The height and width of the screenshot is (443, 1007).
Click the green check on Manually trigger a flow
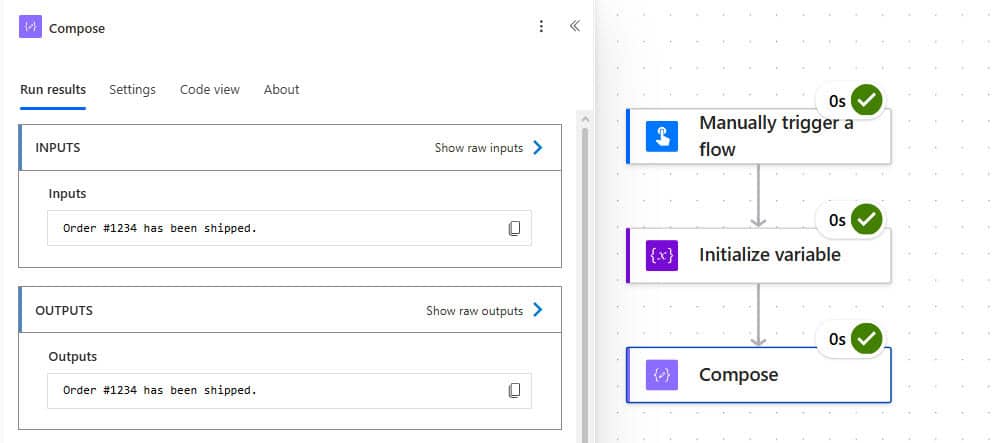[866, 100]
